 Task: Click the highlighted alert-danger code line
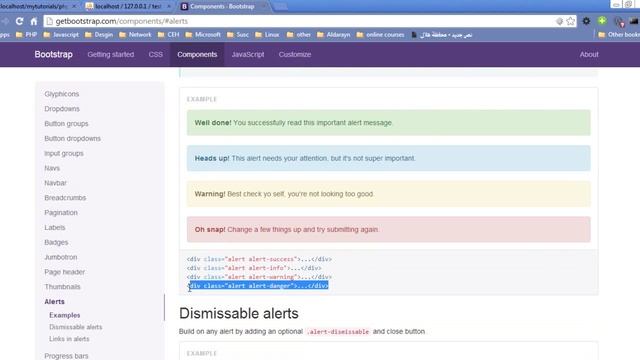point(258,286)
